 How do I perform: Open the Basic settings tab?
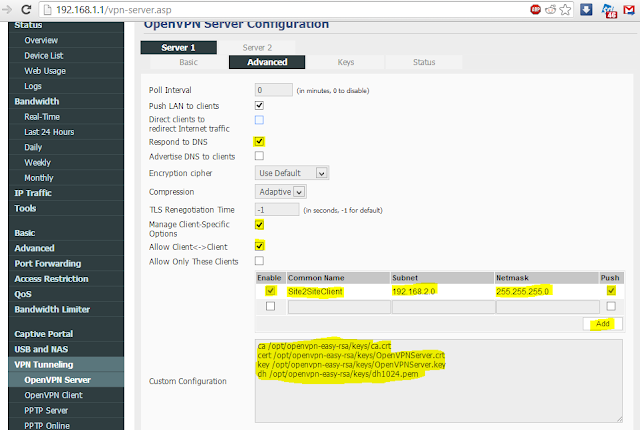point(188,62)
